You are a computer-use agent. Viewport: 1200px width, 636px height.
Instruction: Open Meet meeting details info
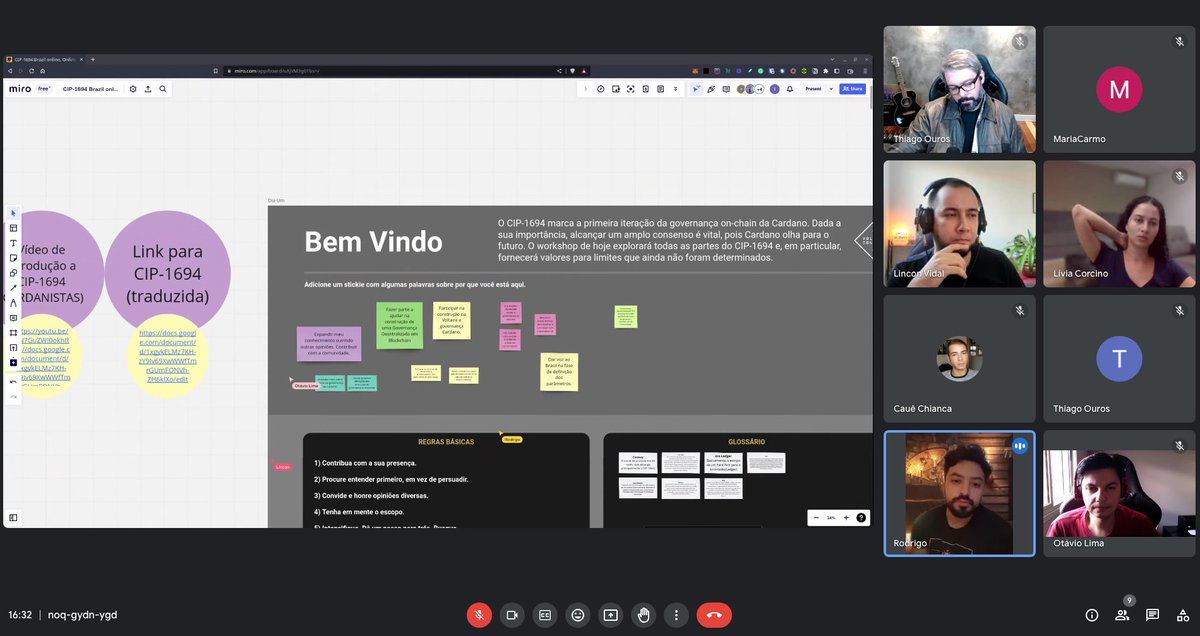pos(1092,615)
